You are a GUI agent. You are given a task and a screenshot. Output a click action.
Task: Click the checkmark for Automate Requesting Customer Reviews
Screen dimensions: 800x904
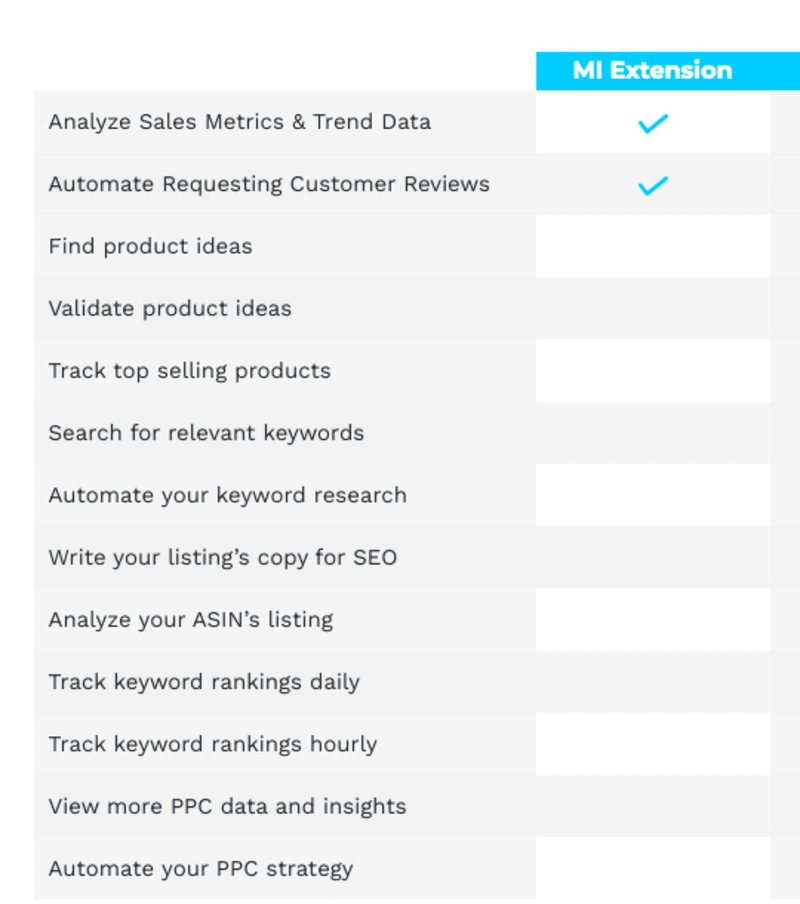[653, 186]
